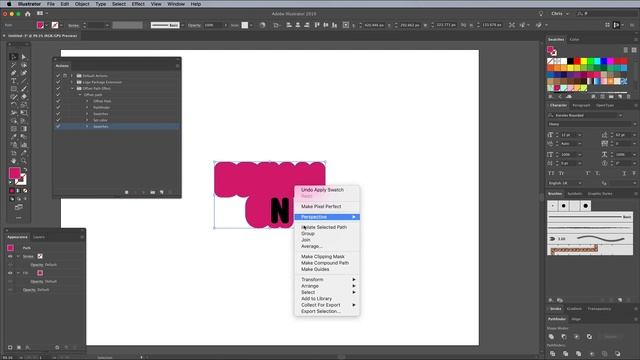The width and height of the screenshot is (640, 360).
Task: Select the Selection tool in the toolbar
Action: (x=13, y=57)
